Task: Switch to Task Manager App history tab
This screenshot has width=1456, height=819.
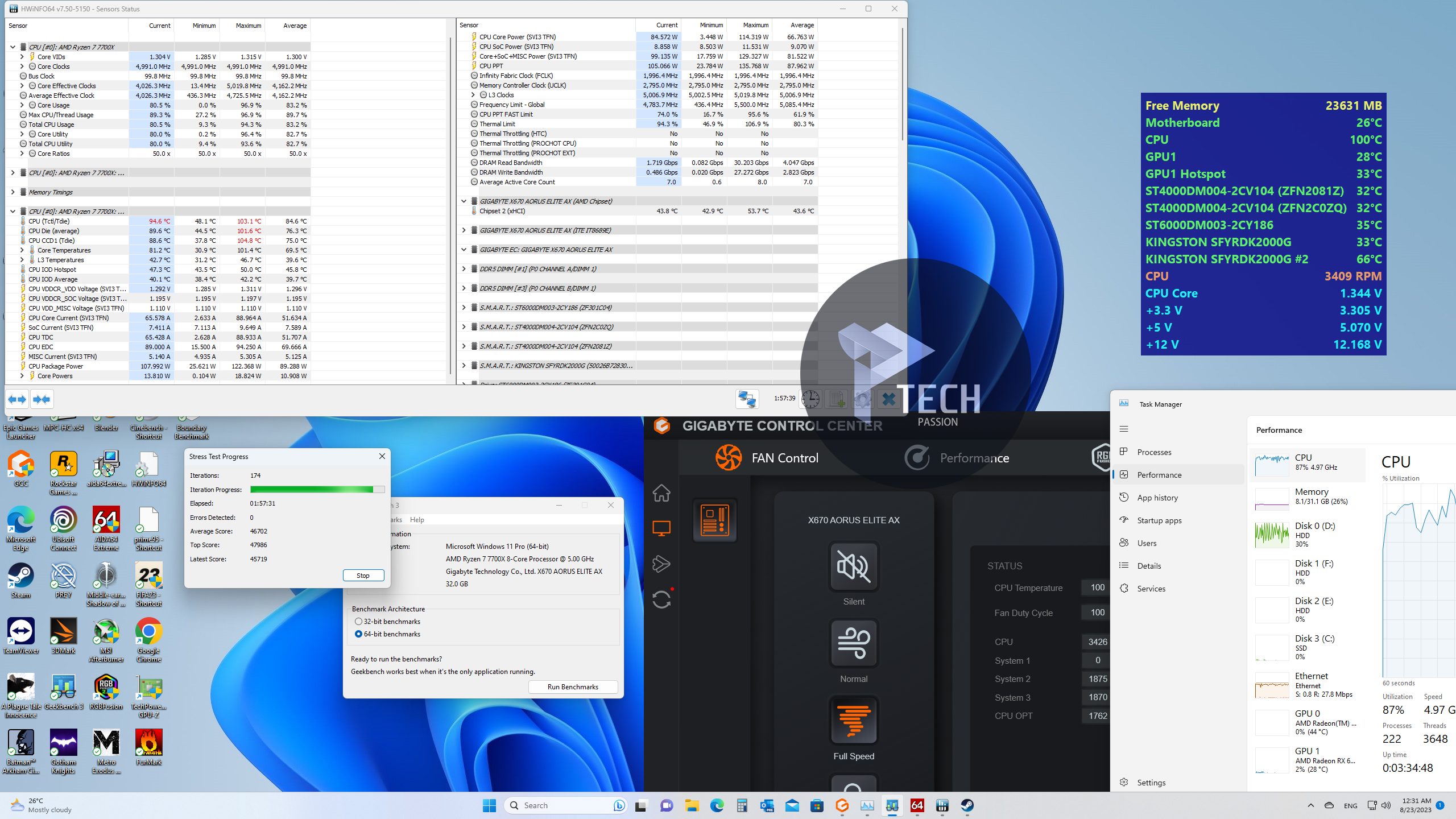Action: 1157,498
